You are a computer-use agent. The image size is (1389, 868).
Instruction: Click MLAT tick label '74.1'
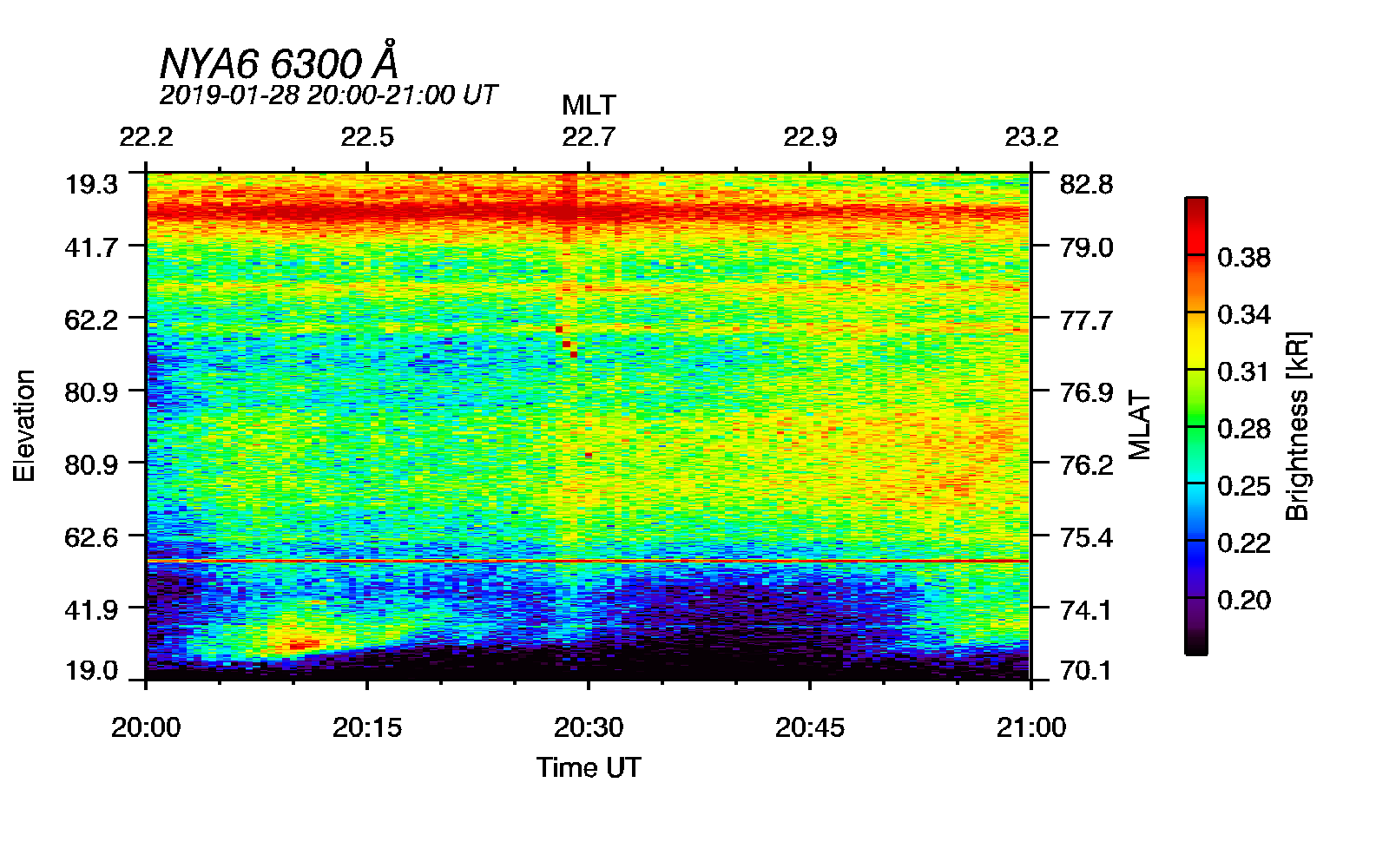tap(1086, 609)
